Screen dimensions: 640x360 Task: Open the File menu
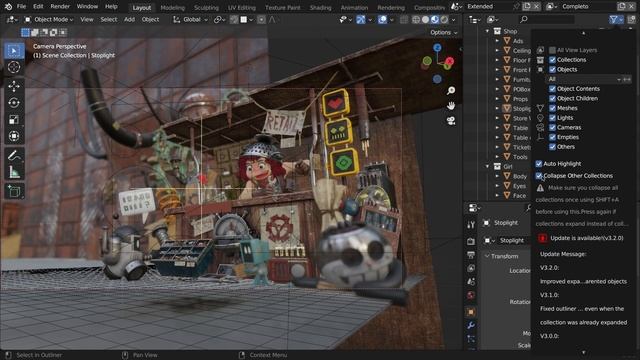tap(21, 7)
